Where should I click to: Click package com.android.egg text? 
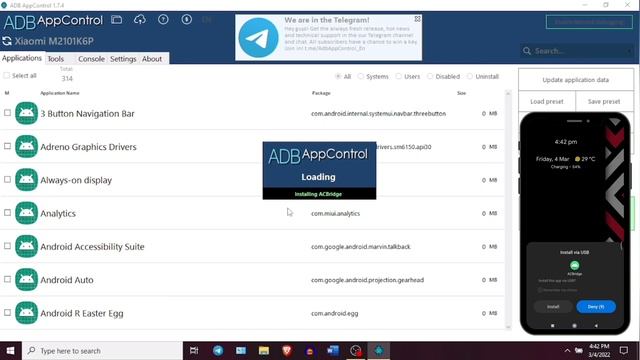335,313
